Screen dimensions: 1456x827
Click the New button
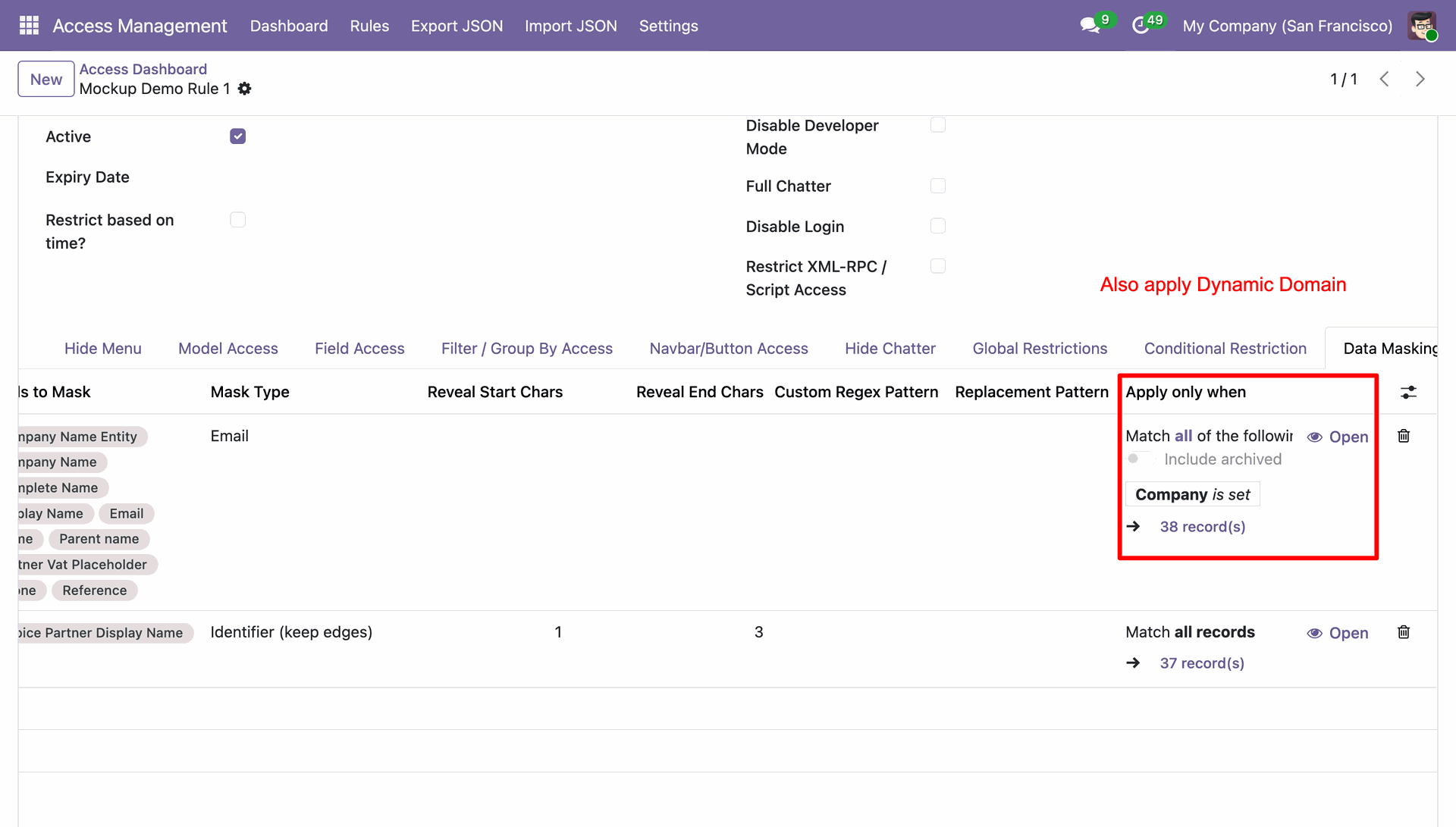point(46,79)
